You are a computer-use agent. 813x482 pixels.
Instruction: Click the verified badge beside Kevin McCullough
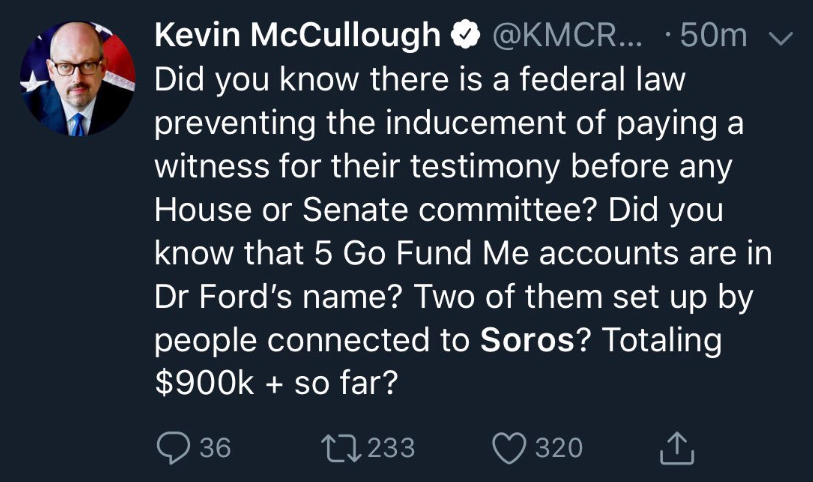(x=463, y=36)
